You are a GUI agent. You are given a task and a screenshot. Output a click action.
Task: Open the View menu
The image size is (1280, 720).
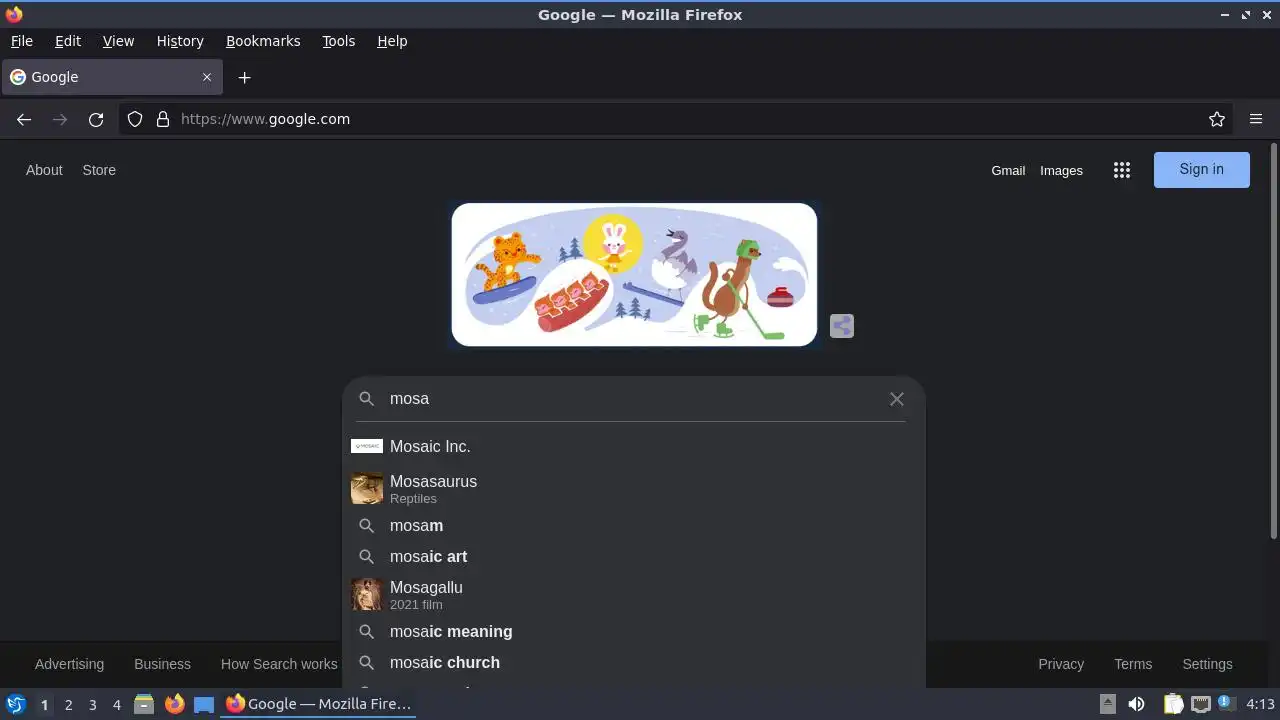tap(118, 41)
